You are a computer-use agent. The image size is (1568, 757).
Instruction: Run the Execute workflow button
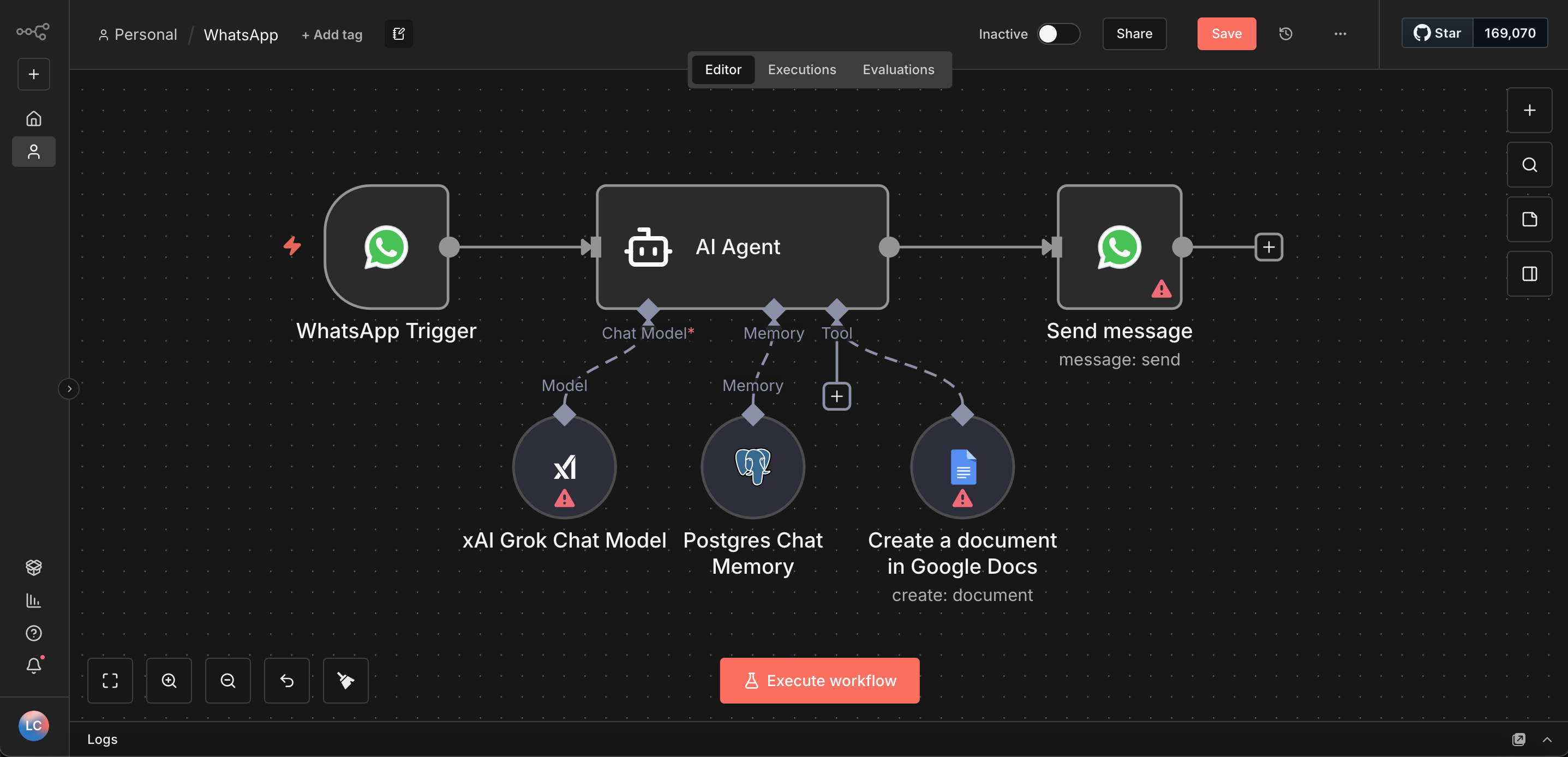tap(819, 680)
